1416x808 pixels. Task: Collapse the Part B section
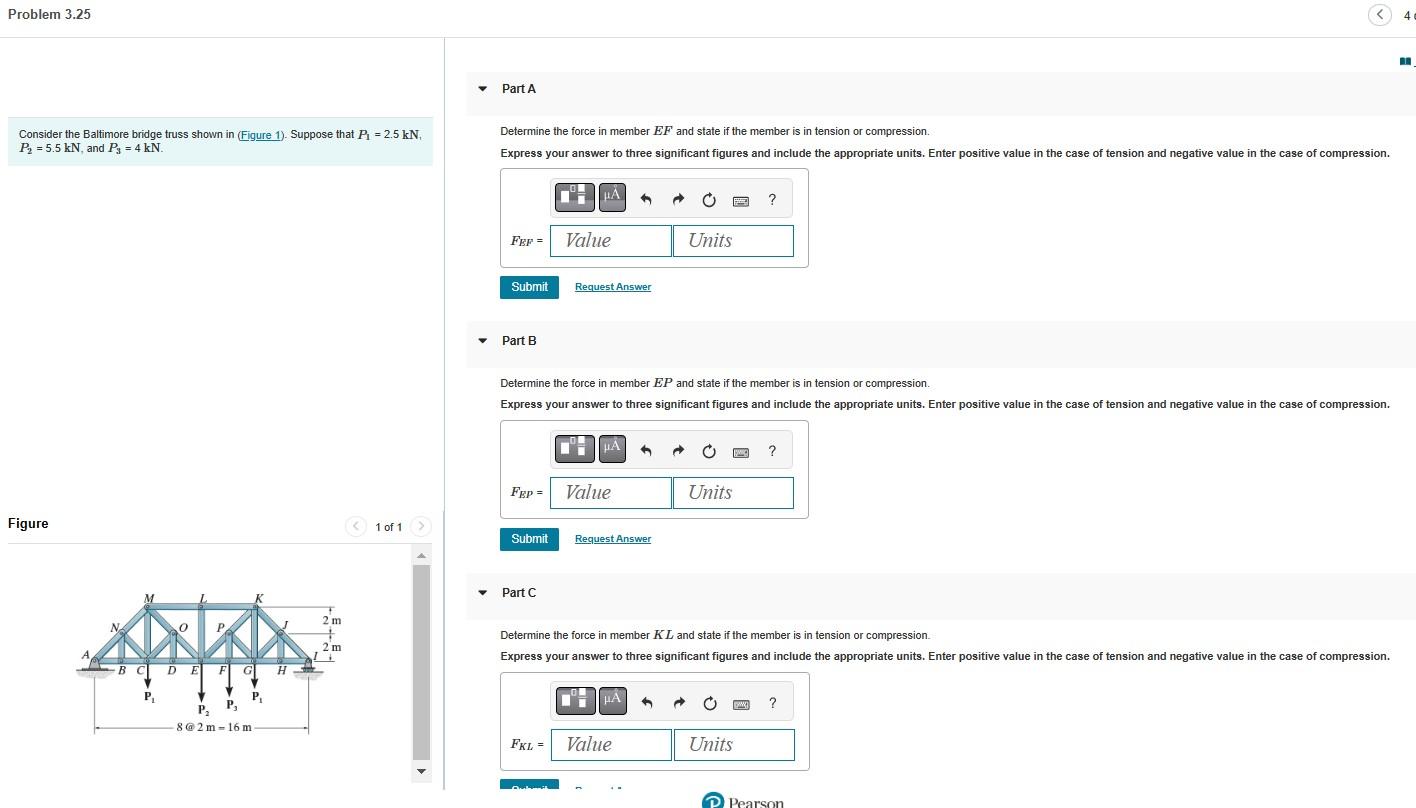[x=483, y=341]
